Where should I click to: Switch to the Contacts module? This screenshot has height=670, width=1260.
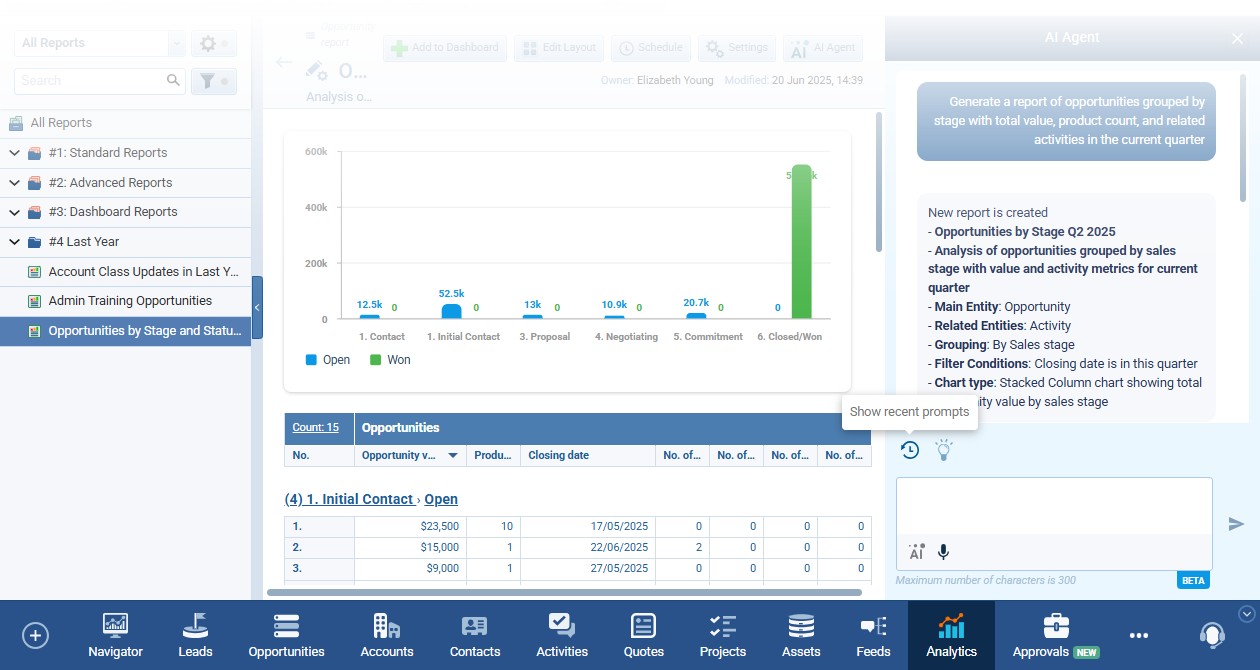pos(474,635)
